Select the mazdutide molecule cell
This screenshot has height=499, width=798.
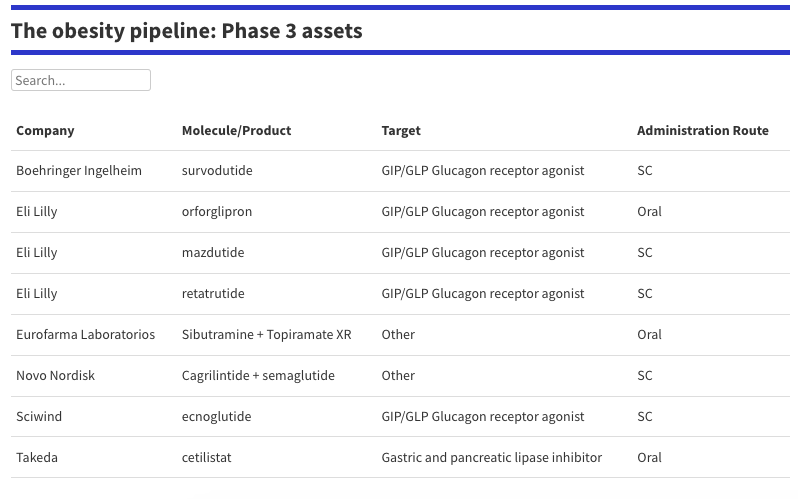[213, 253]
